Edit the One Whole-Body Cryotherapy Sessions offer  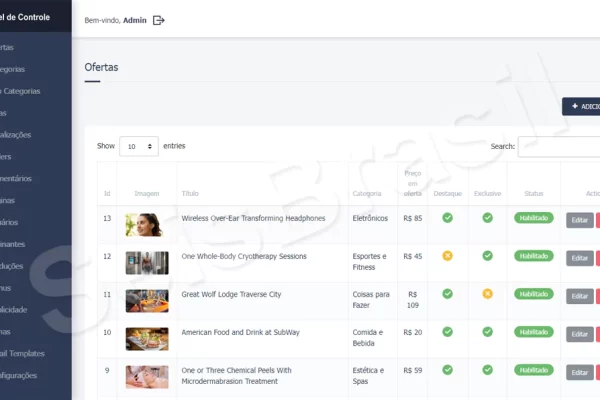pos(580,258)
